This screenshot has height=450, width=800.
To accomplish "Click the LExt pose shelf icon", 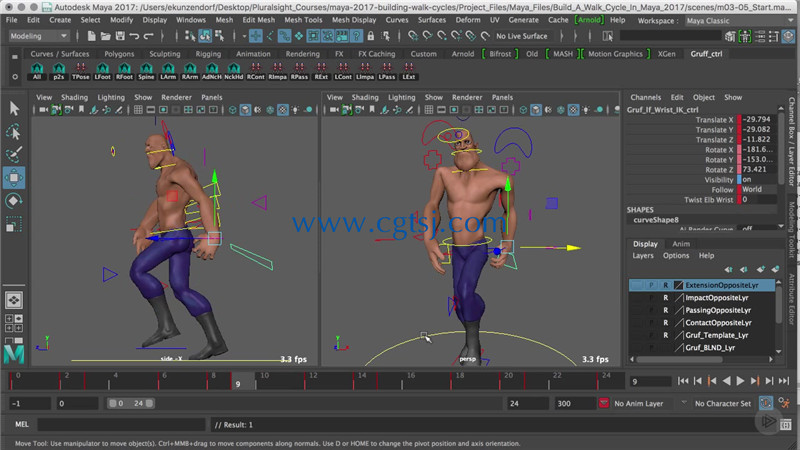I will [409, 71].
